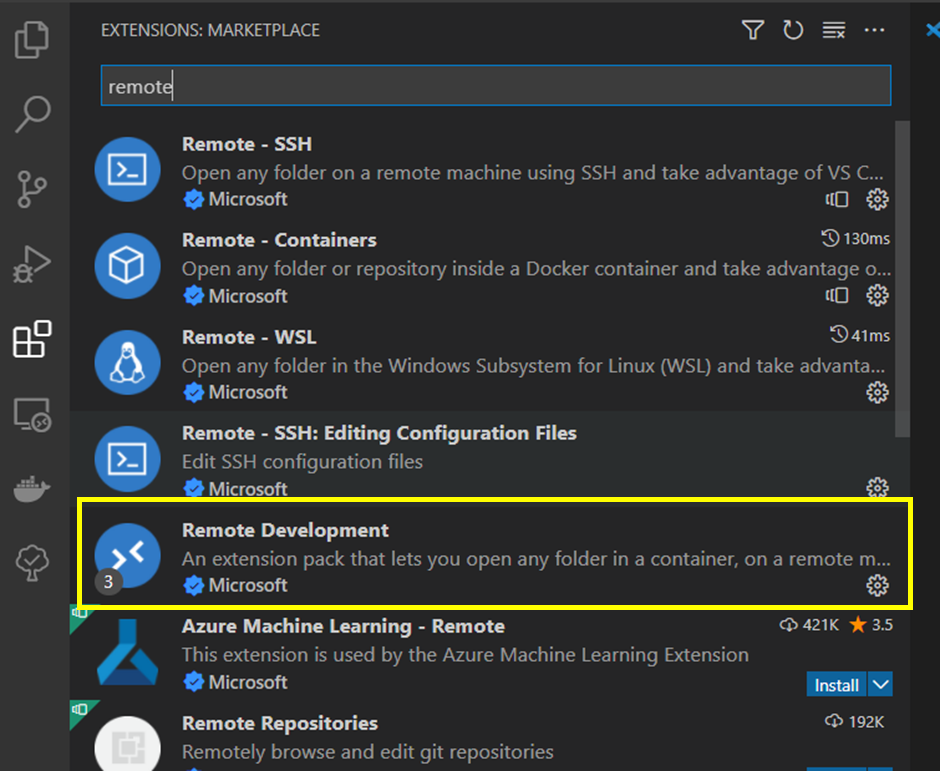Open the Remote Explorer view
The height and width of the screenshot is (771, 940).
point(32,415)
